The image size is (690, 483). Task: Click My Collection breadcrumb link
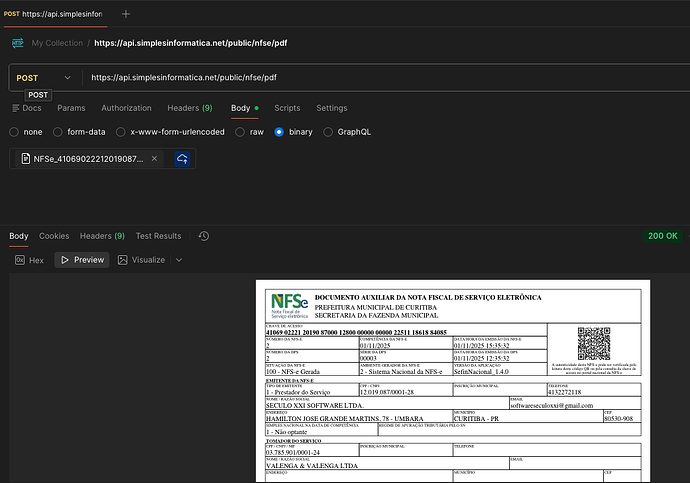(x=56, y=43)
